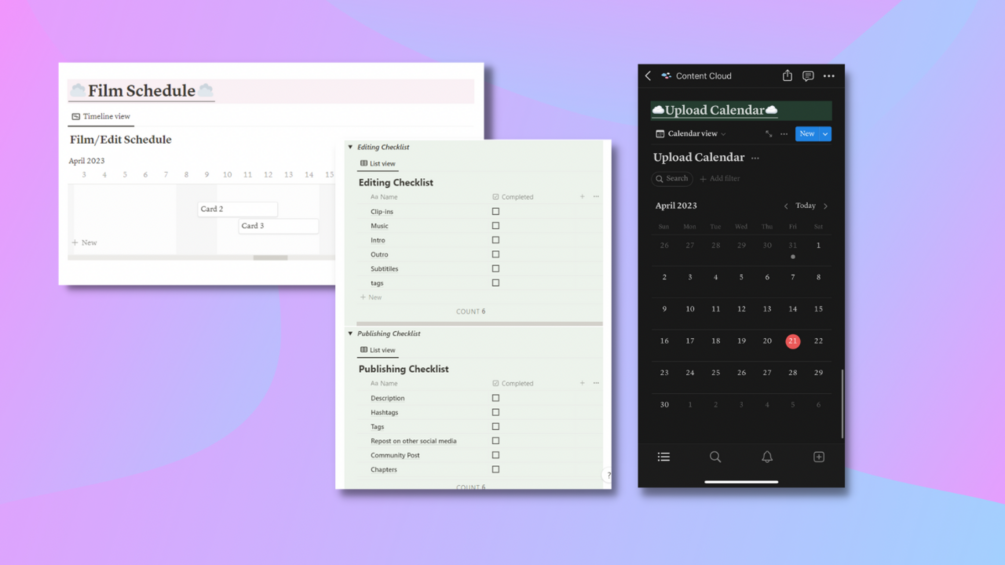Open the dropdown arrow beside New button
Screen dimensions: 1005x565
[x=825, y=134]
